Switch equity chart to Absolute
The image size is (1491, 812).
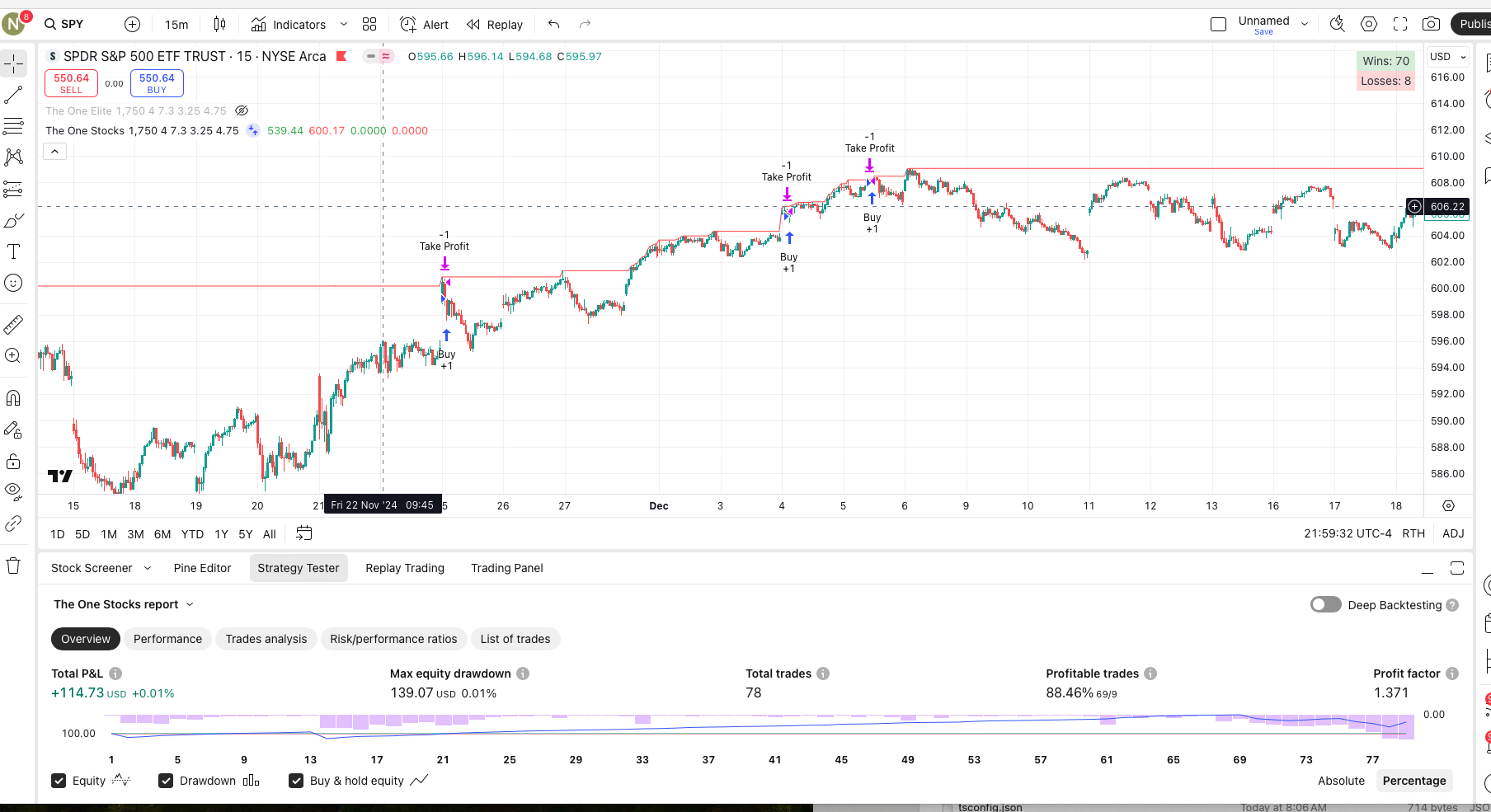1341,781
